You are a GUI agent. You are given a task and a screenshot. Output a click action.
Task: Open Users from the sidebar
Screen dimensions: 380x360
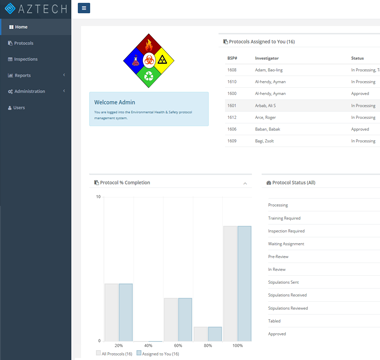(35, 108)
